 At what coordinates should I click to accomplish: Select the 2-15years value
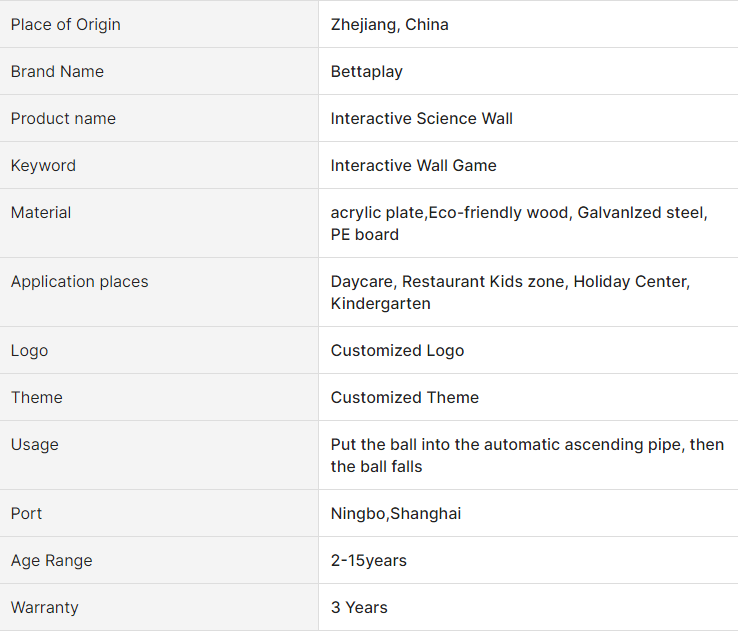coord(369,560)
